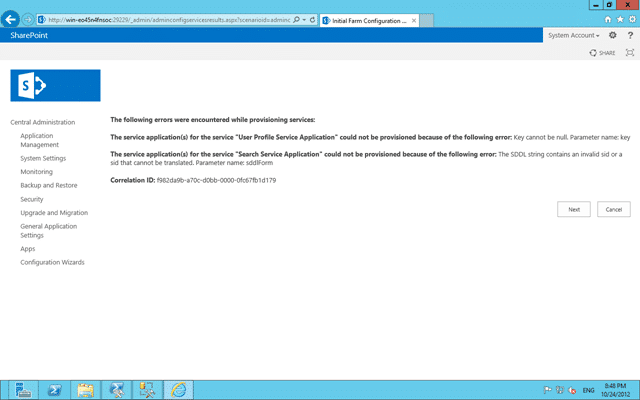Click the SharePoint logo image
Screen dimensions: 640x400
click(56, 85)
